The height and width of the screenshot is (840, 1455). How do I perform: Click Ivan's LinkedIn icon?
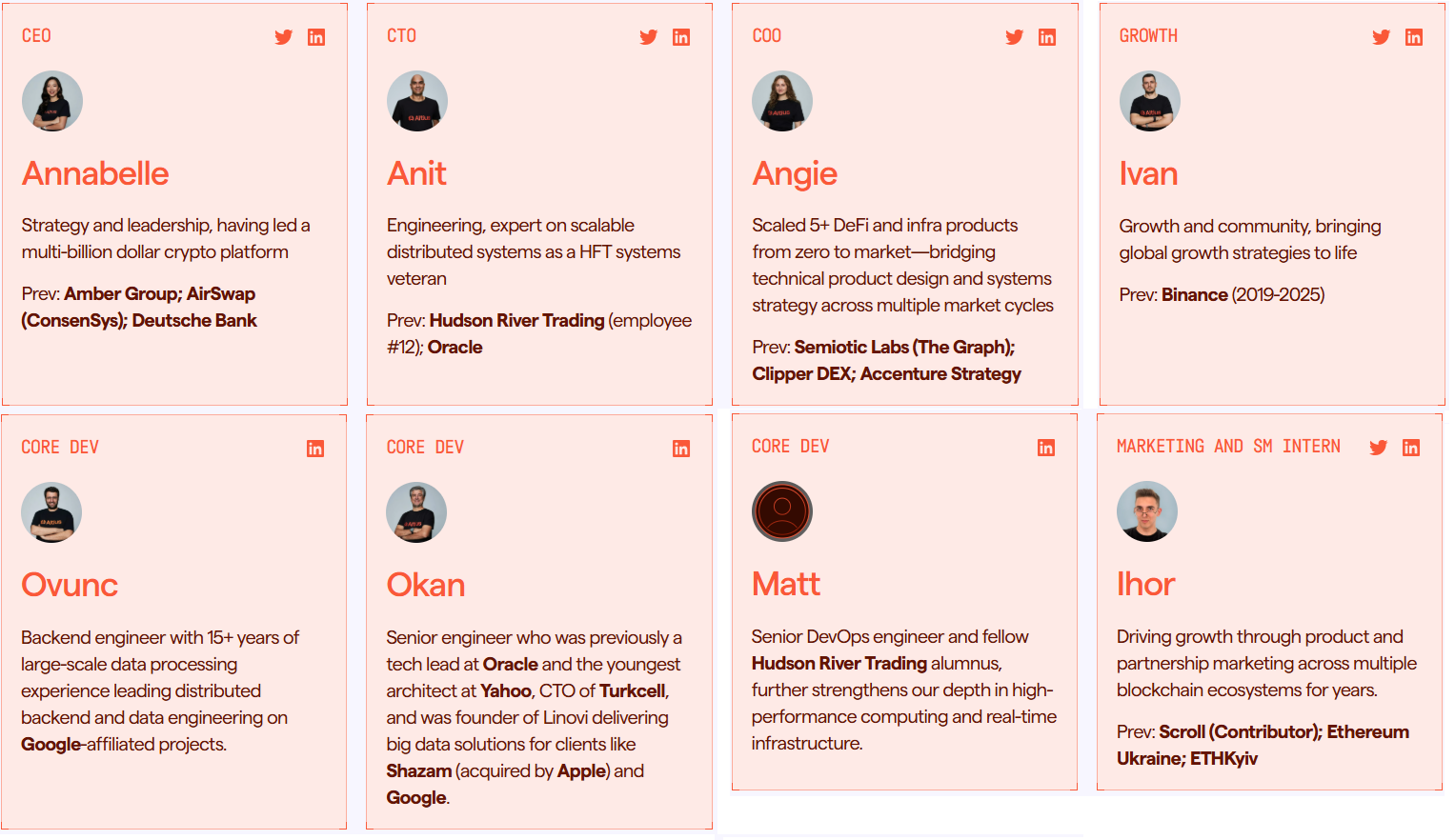[x=1414, y=37]
